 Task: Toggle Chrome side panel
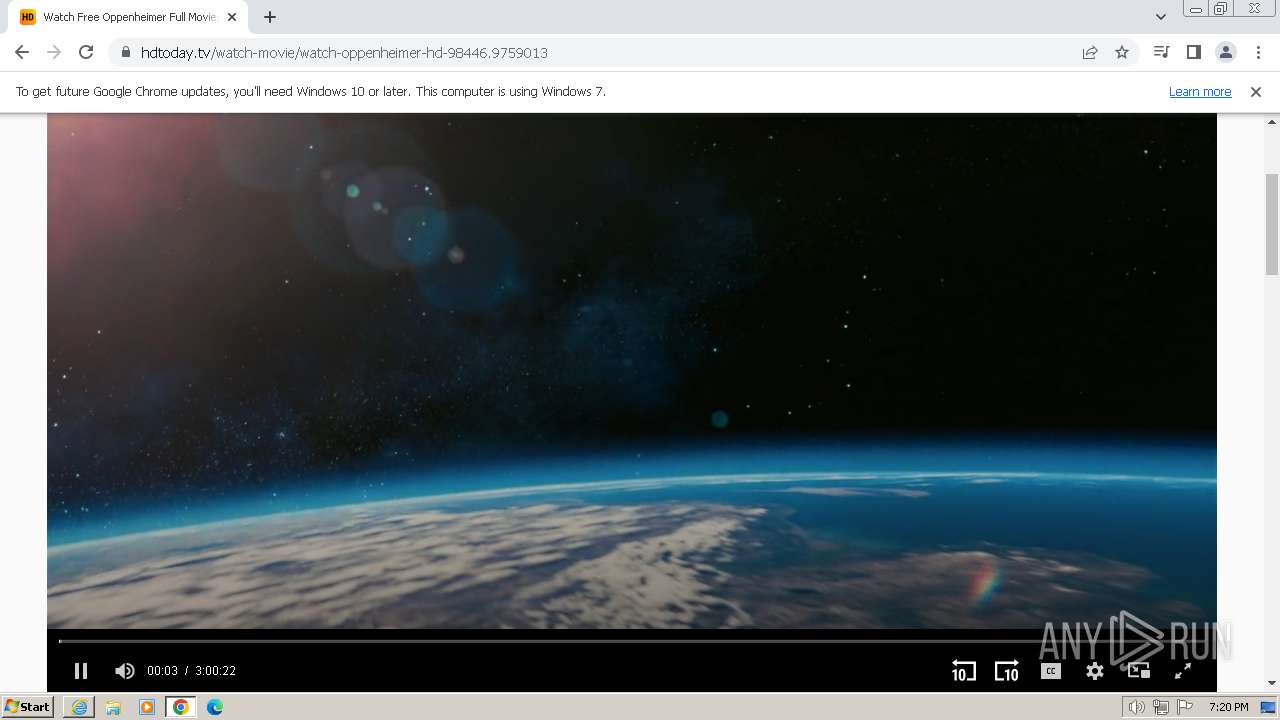click(1193, 52)
